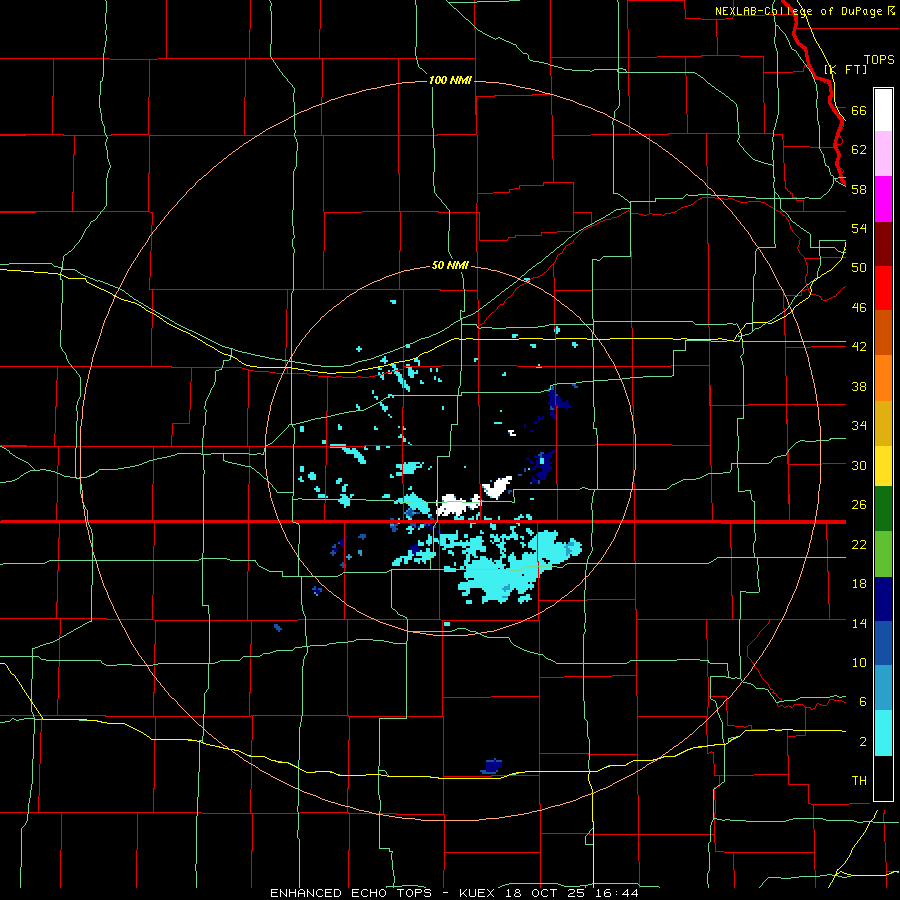Click the '42' legend value

coord(859,346)
